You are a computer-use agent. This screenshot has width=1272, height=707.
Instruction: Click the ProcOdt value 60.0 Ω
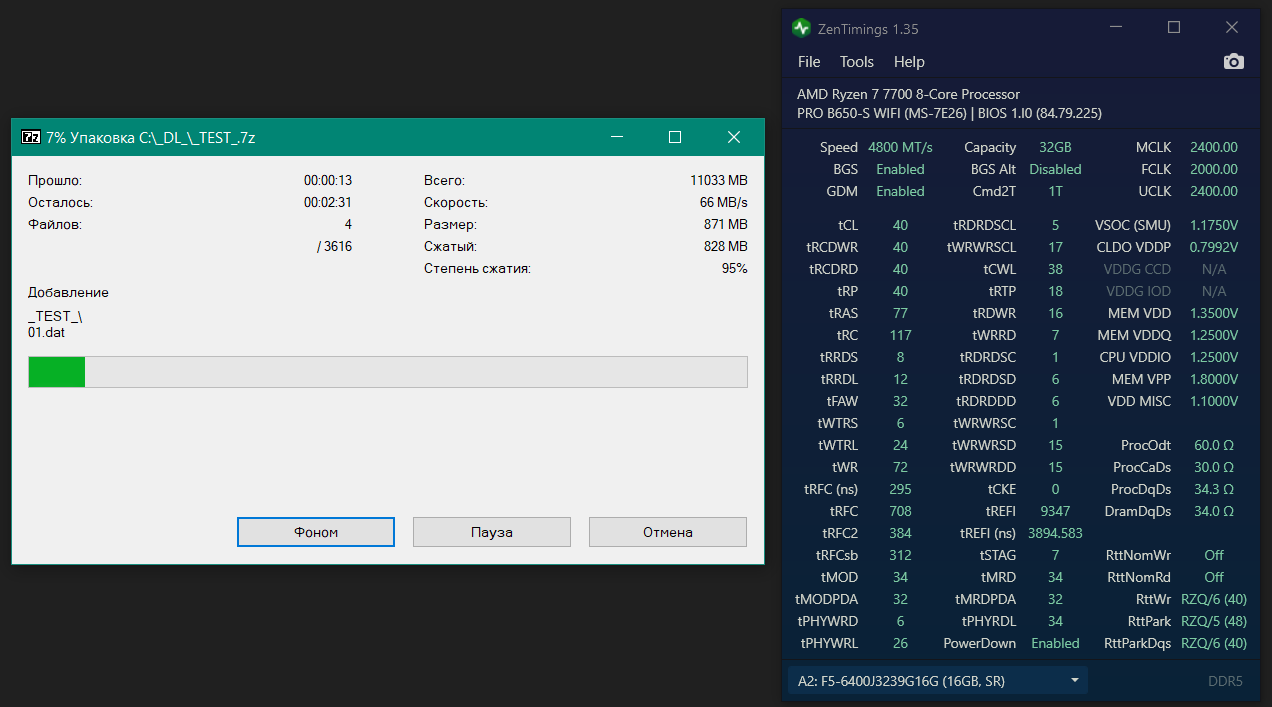pos(1213,445)
